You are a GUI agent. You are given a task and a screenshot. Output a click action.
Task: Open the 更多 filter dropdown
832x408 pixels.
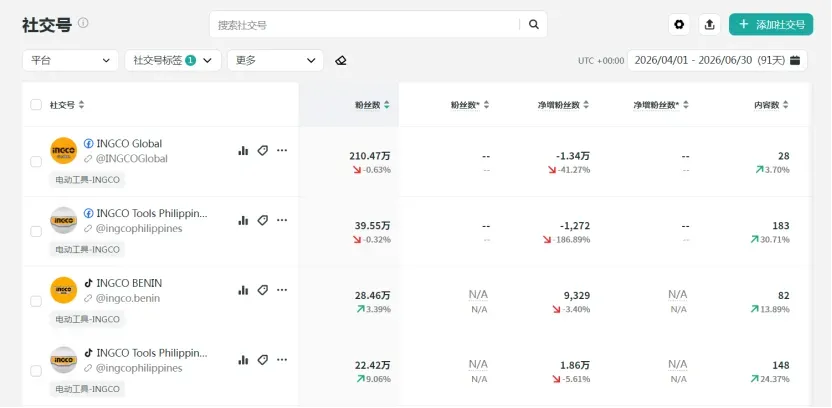[x=275, y=60]
